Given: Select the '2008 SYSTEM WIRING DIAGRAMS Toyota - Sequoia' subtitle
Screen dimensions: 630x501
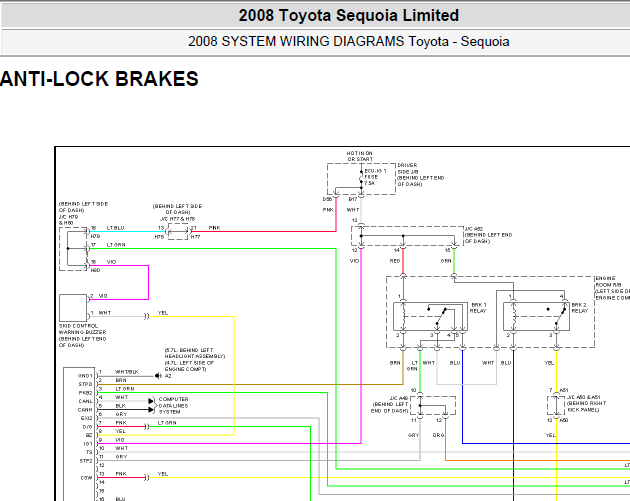Looking at the screenshot, I should pos(348,41).
